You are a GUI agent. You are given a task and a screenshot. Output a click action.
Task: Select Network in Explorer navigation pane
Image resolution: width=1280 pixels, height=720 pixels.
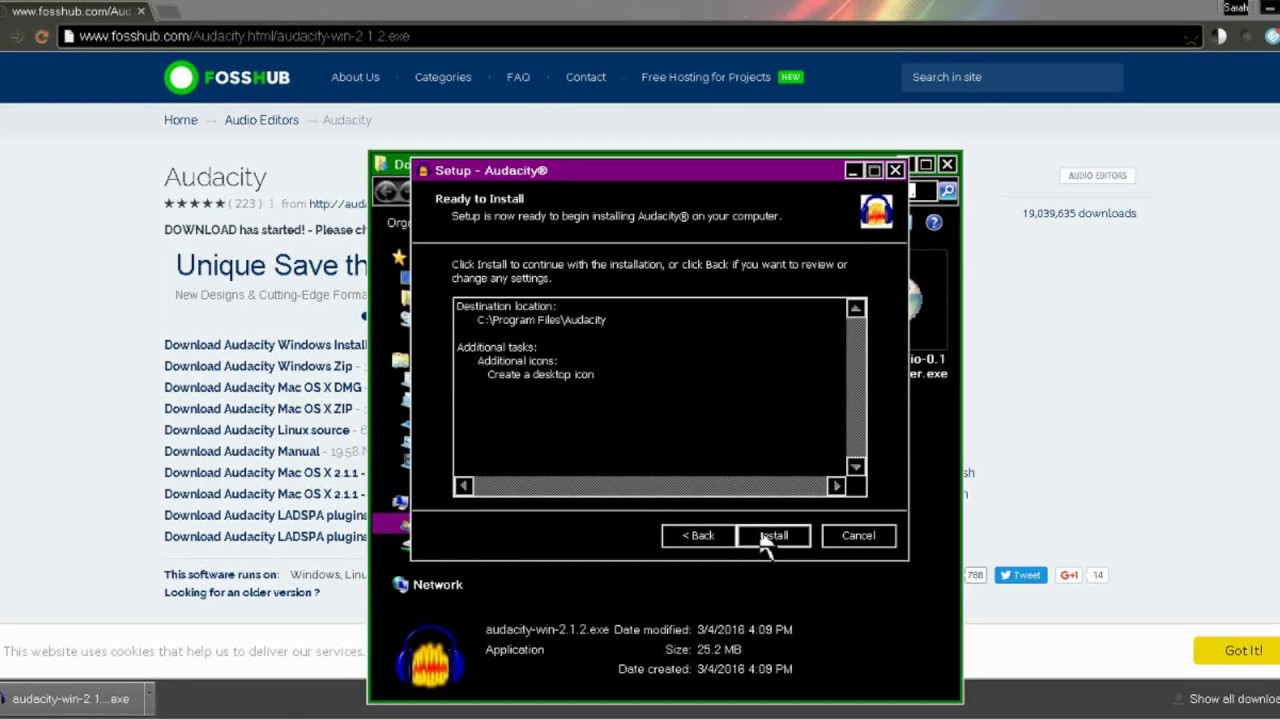(x=438, y=585)
